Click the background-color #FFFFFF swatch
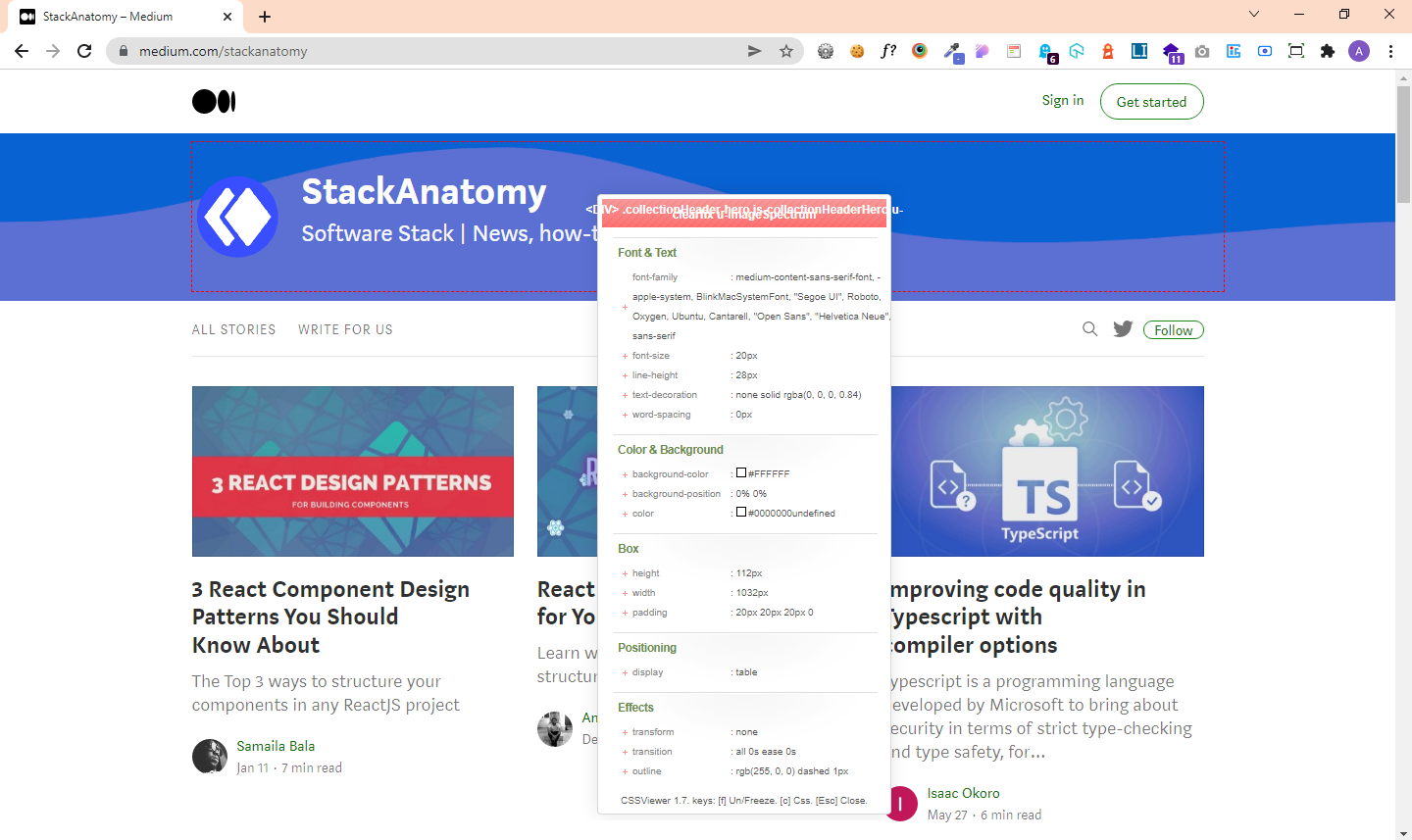Screen dimensions: 1412x840 (741, 472)
